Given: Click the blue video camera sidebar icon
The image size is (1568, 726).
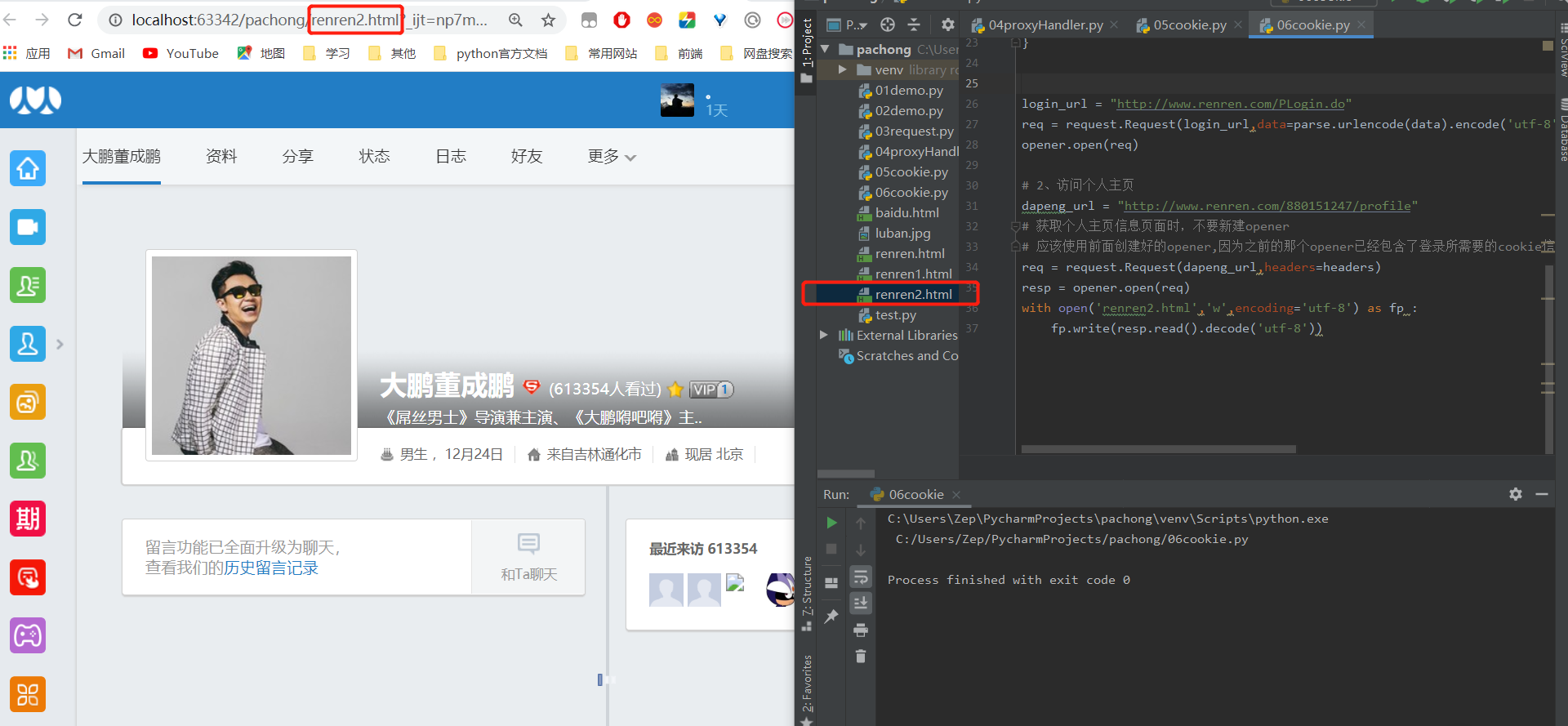Looking at the screenshot, I should tap(28, 227).
